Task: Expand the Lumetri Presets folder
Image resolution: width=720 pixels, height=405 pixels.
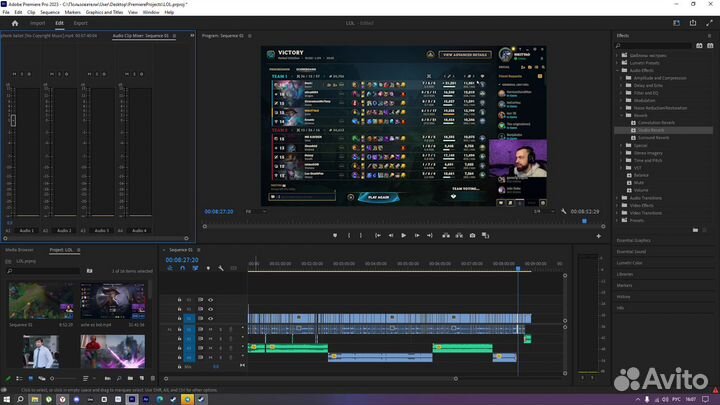Action: [620, 60]
